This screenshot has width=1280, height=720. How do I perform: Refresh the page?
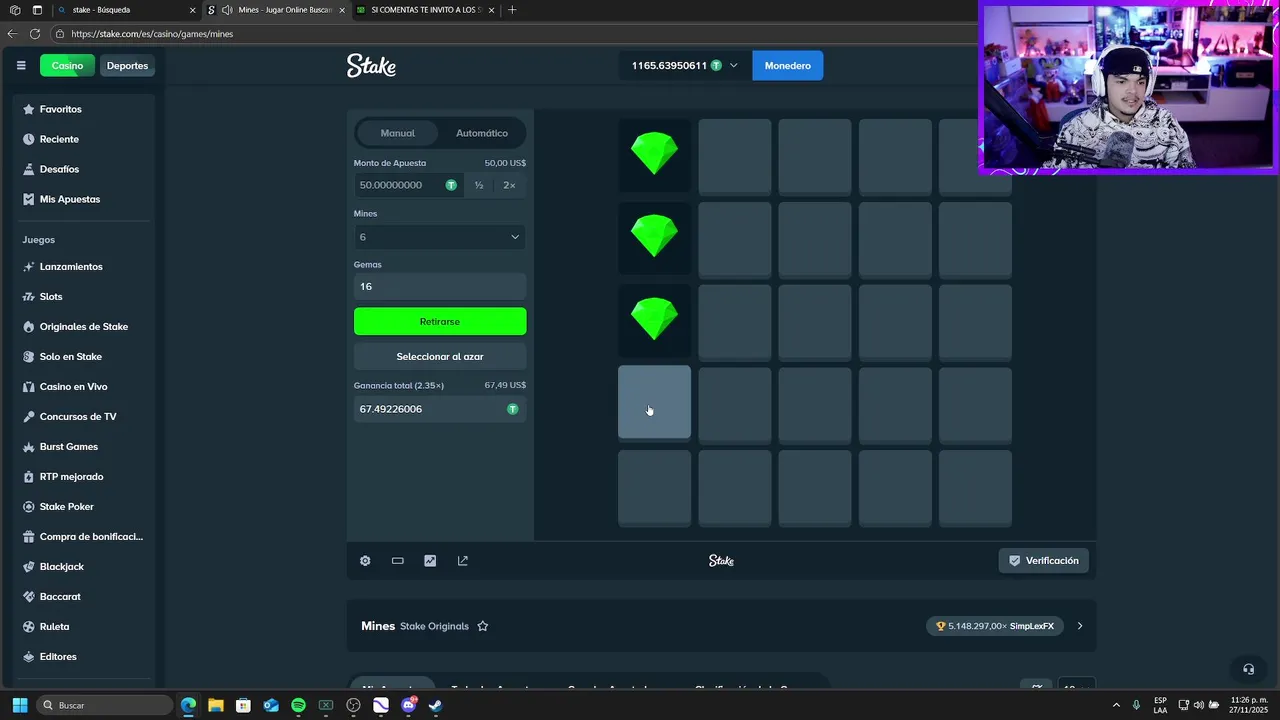pyautogui.click(x=35, y=34)
